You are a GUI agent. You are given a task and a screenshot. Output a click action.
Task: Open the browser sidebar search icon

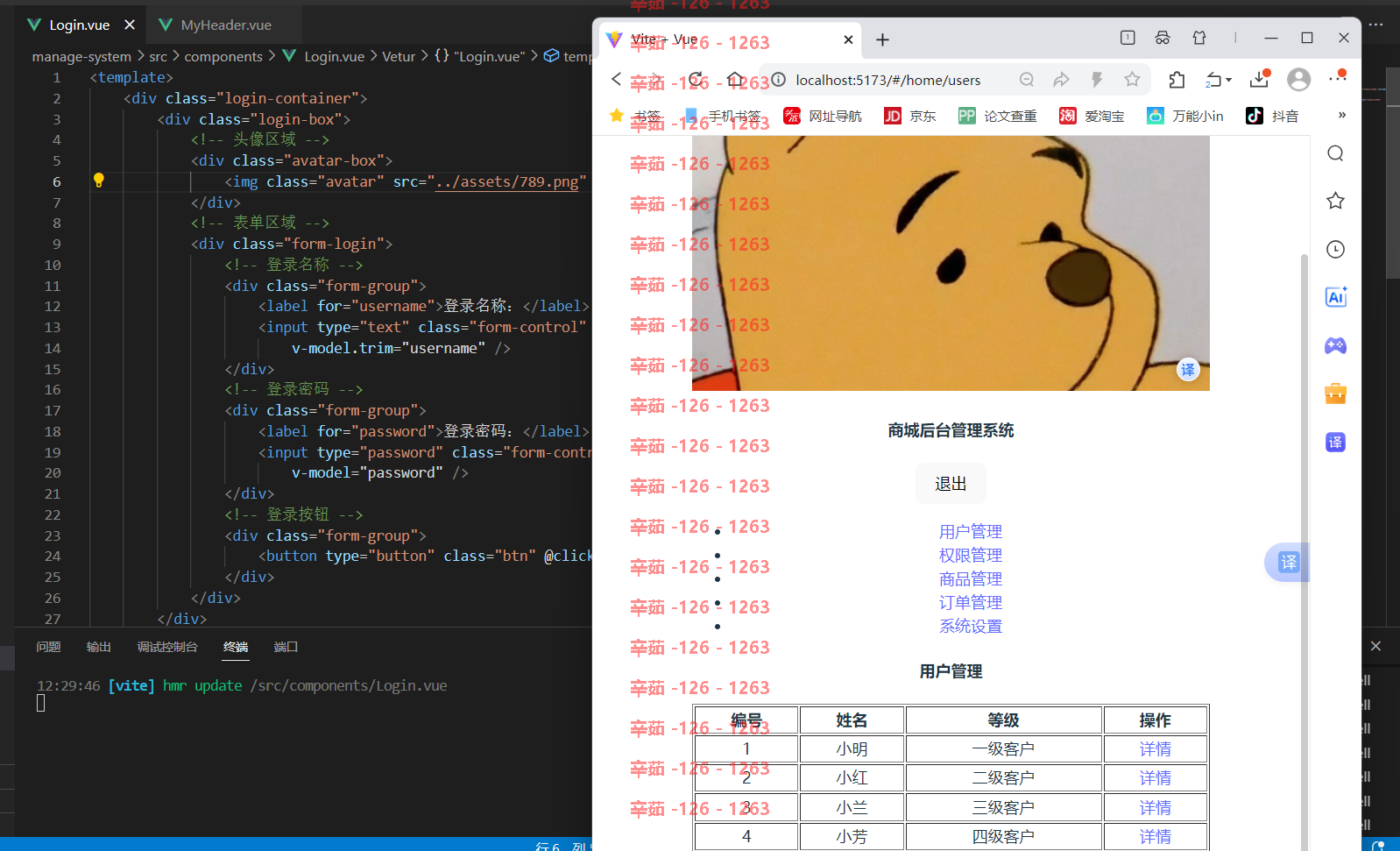tap(1335, 153)
